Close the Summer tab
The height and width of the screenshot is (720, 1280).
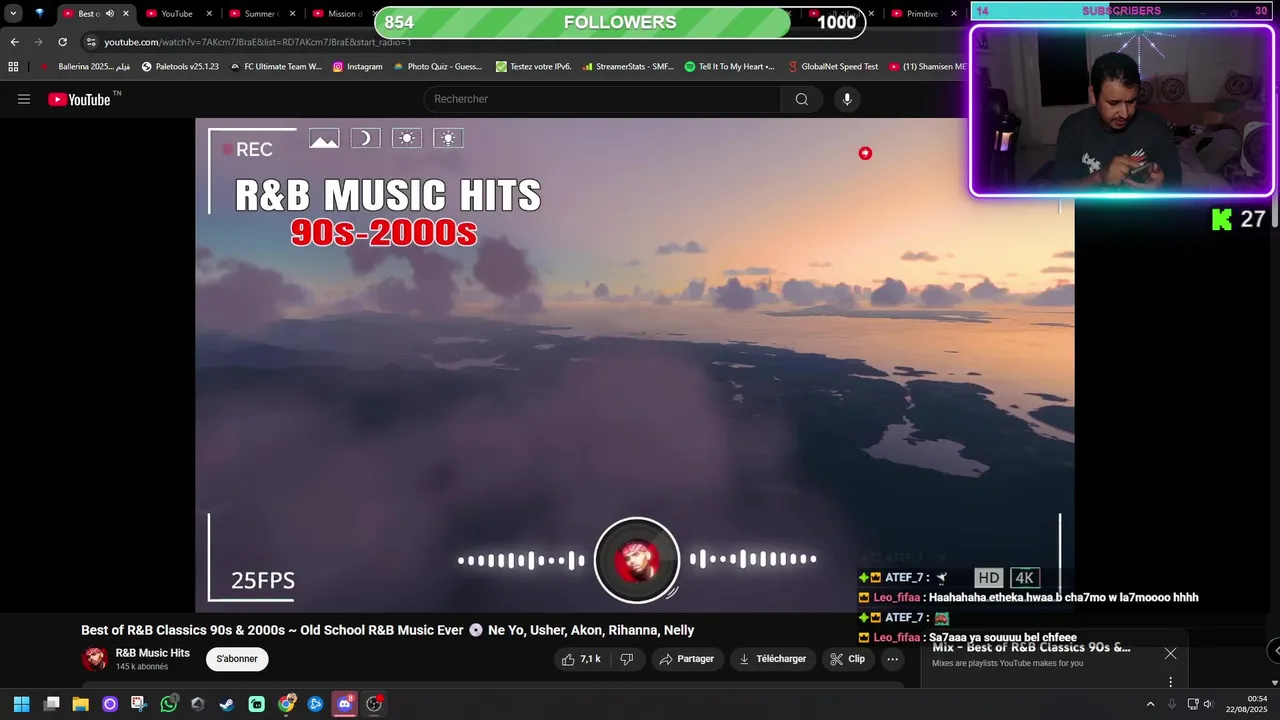(x=293, y=14)
